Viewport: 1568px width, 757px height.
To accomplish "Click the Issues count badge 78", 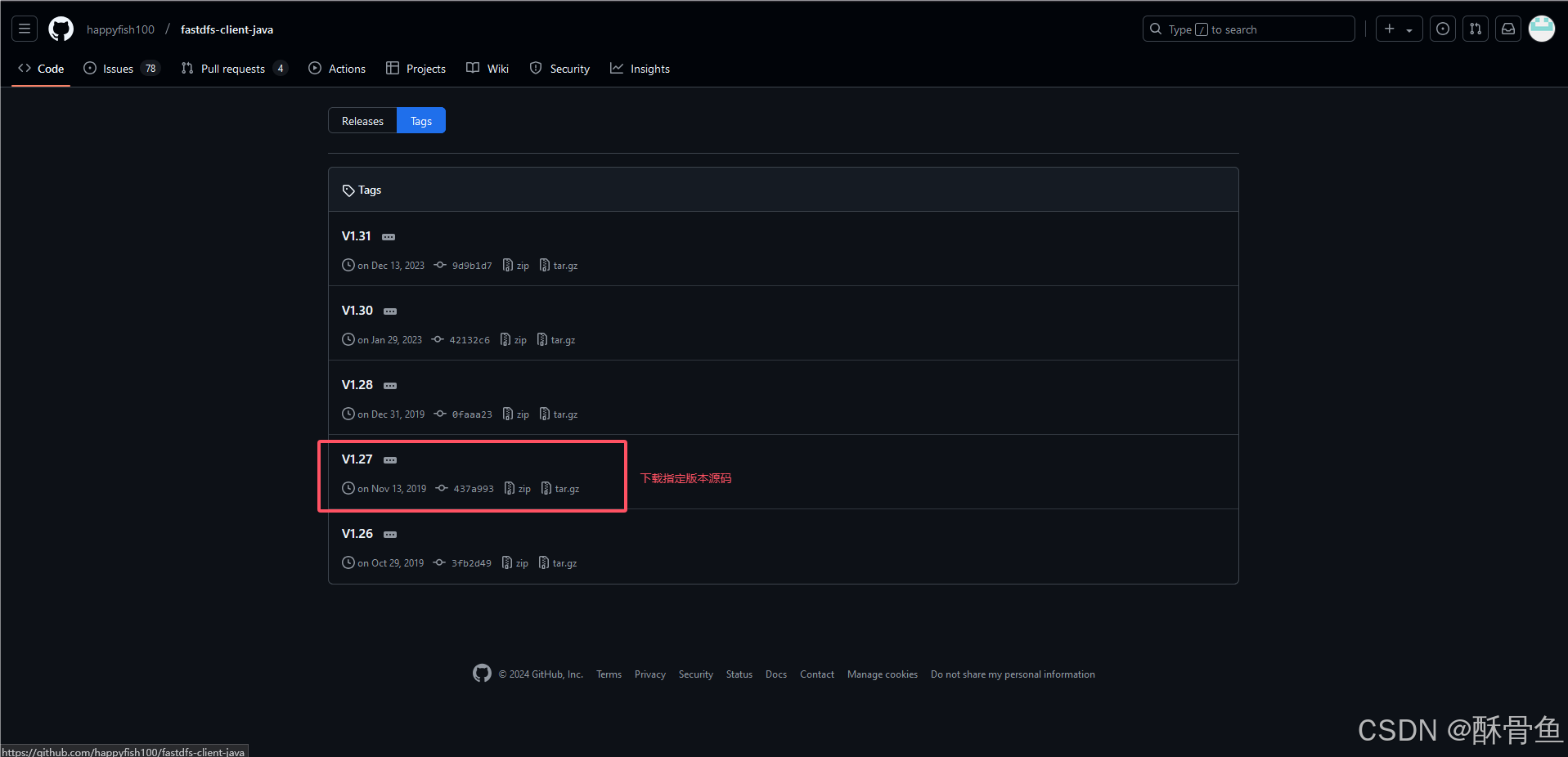I will [x=151, y=69].
